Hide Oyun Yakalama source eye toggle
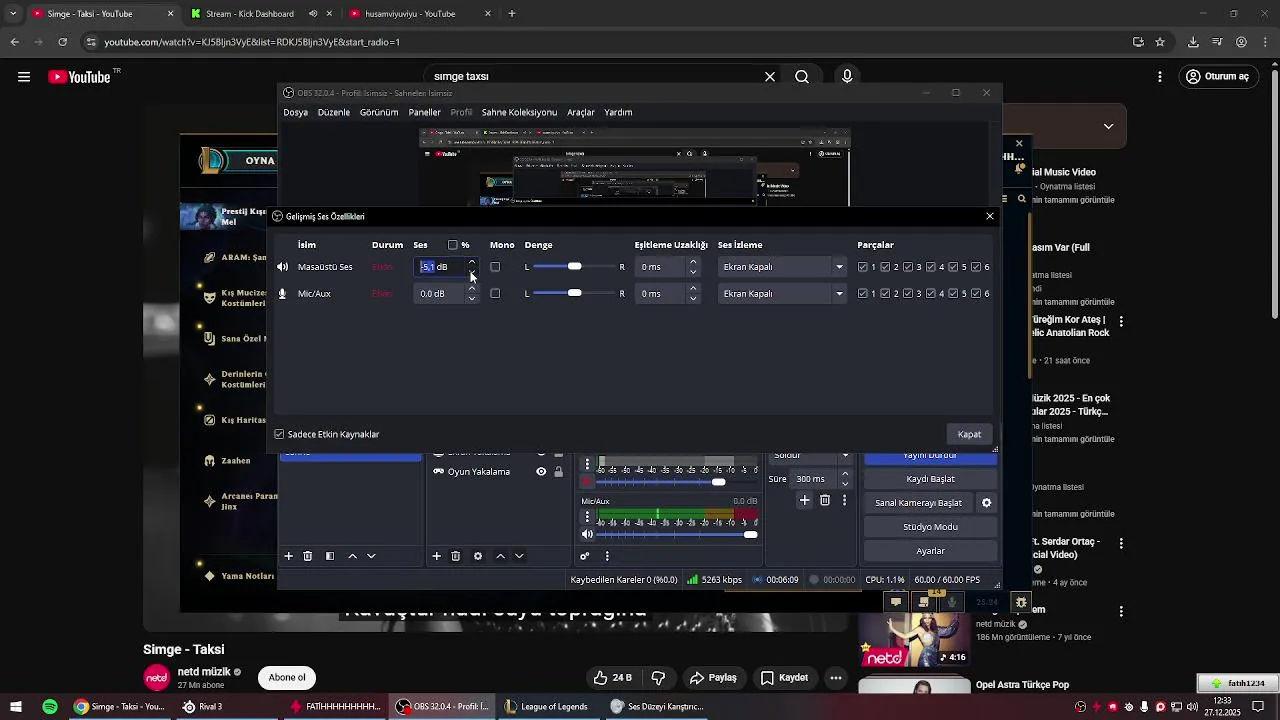The height and width of the screenshot is (720, 1280). click(541, 472)
